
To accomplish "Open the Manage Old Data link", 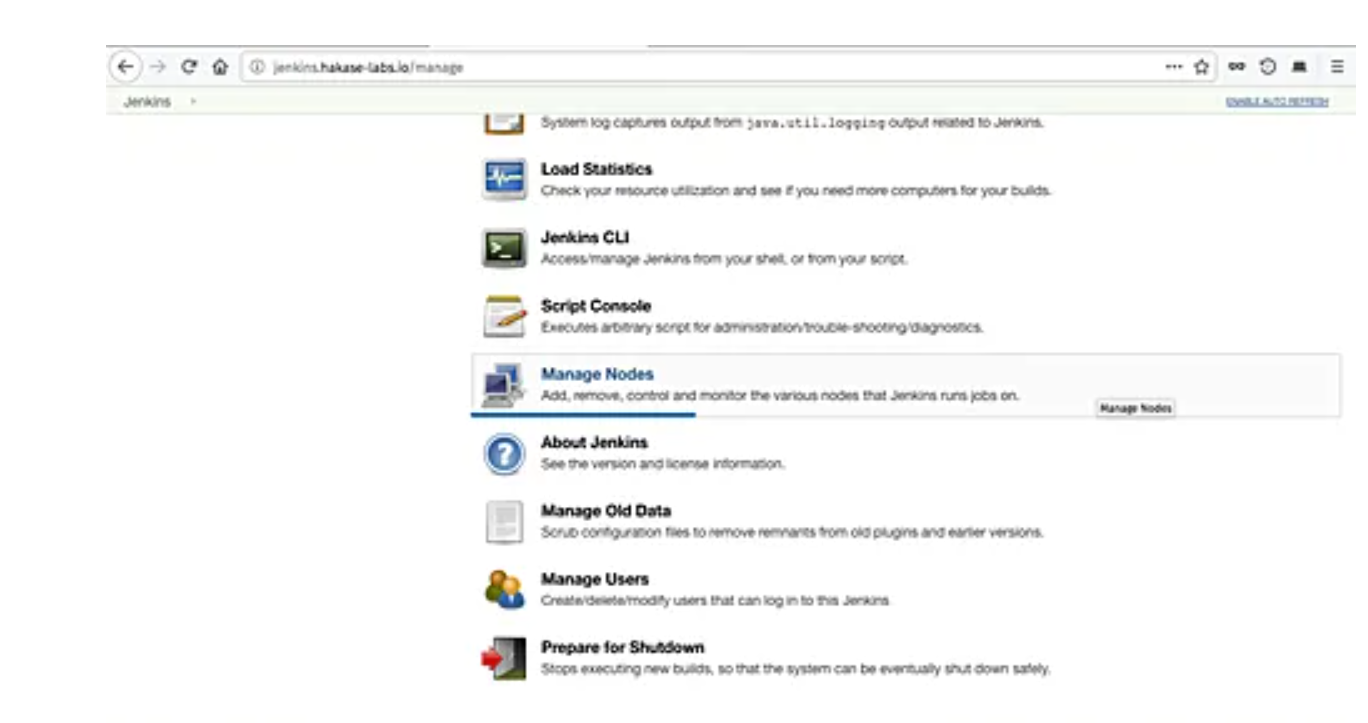I will pos(606,511).
